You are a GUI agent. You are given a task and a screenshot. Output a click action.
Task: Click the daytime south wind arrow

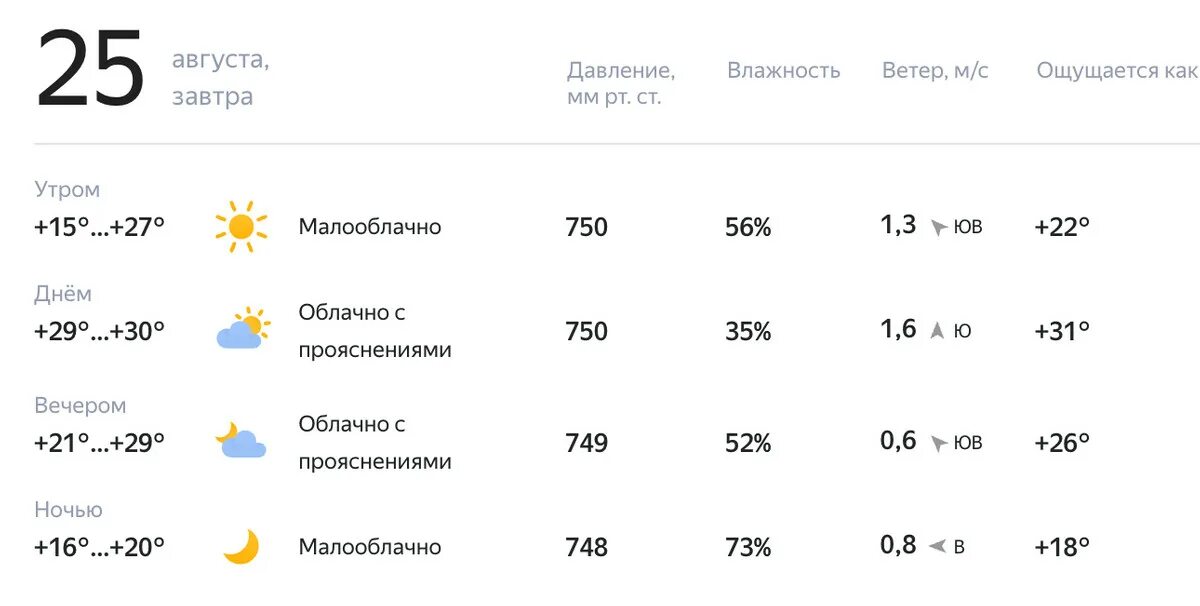click(937, 331)
